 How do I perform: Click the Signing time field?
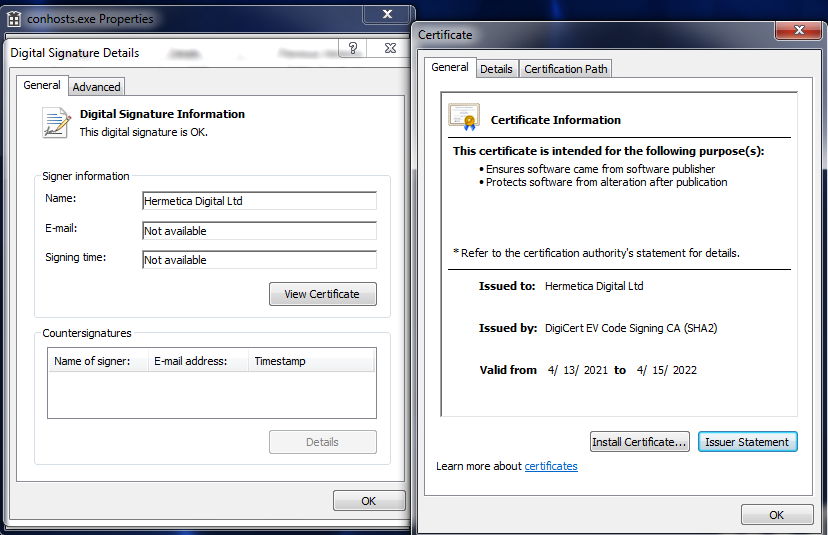point(259,260)
